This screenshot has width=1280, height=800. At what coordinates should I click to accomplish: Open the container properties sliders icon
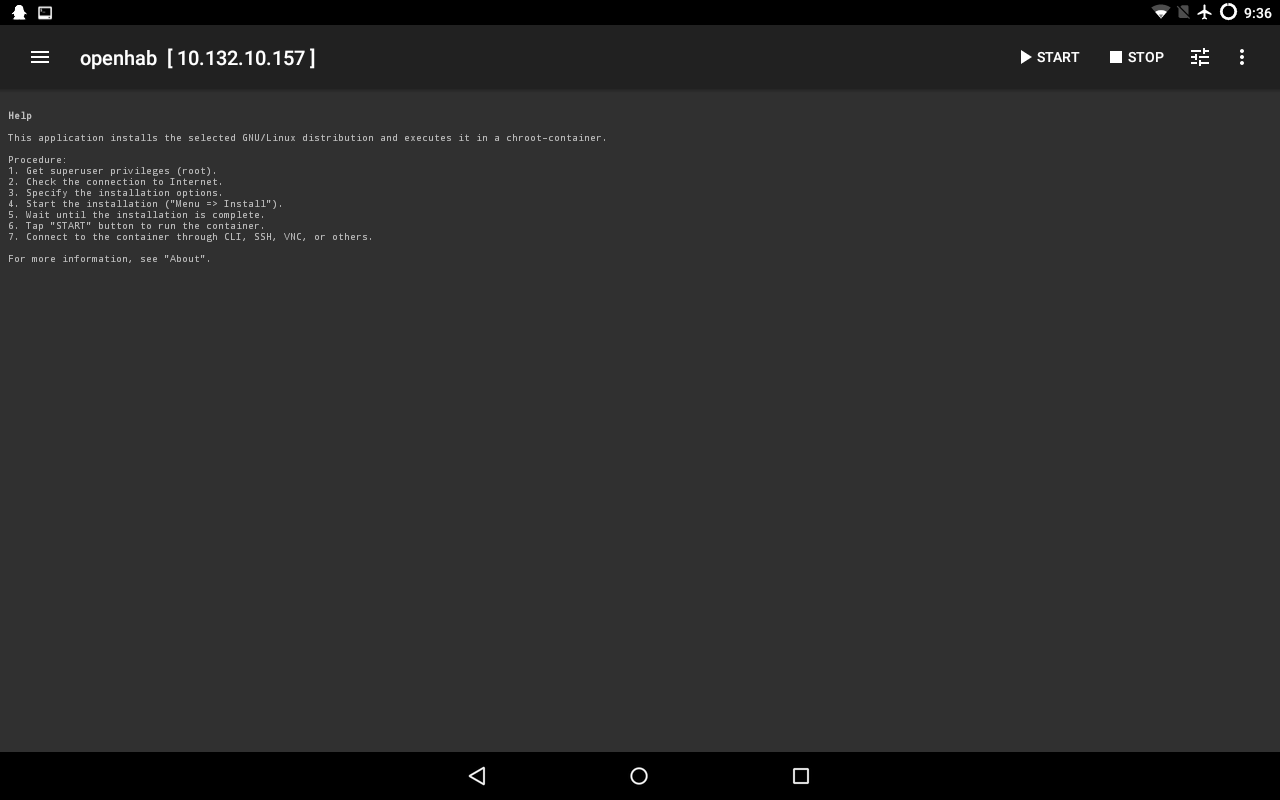(x=1200, y=57)
